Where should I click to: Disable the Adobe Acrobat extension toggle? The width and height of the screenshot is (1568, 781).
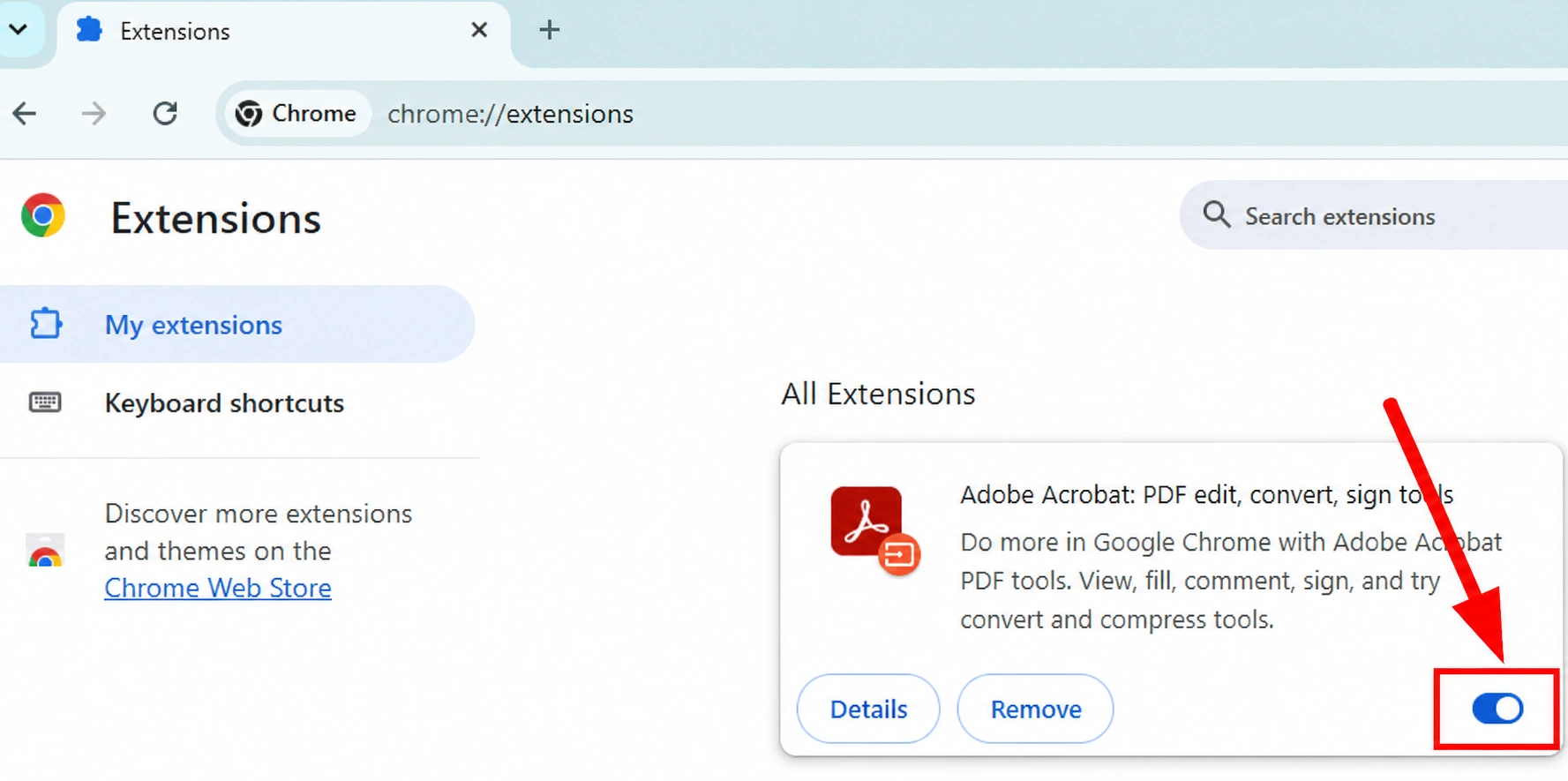1497,709
